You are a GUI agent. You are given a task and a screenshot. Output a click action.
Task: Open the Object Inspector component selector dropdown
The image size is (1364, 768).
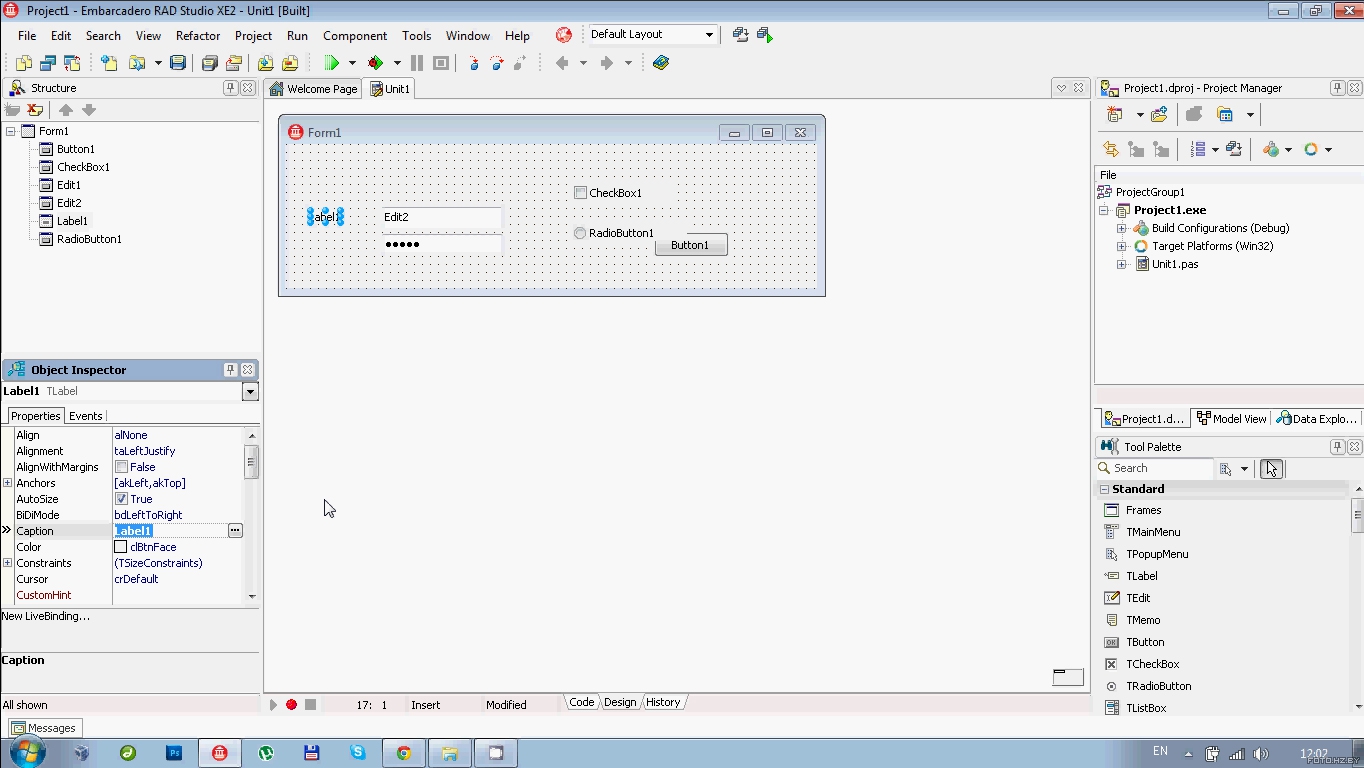(x=250, y=391)
